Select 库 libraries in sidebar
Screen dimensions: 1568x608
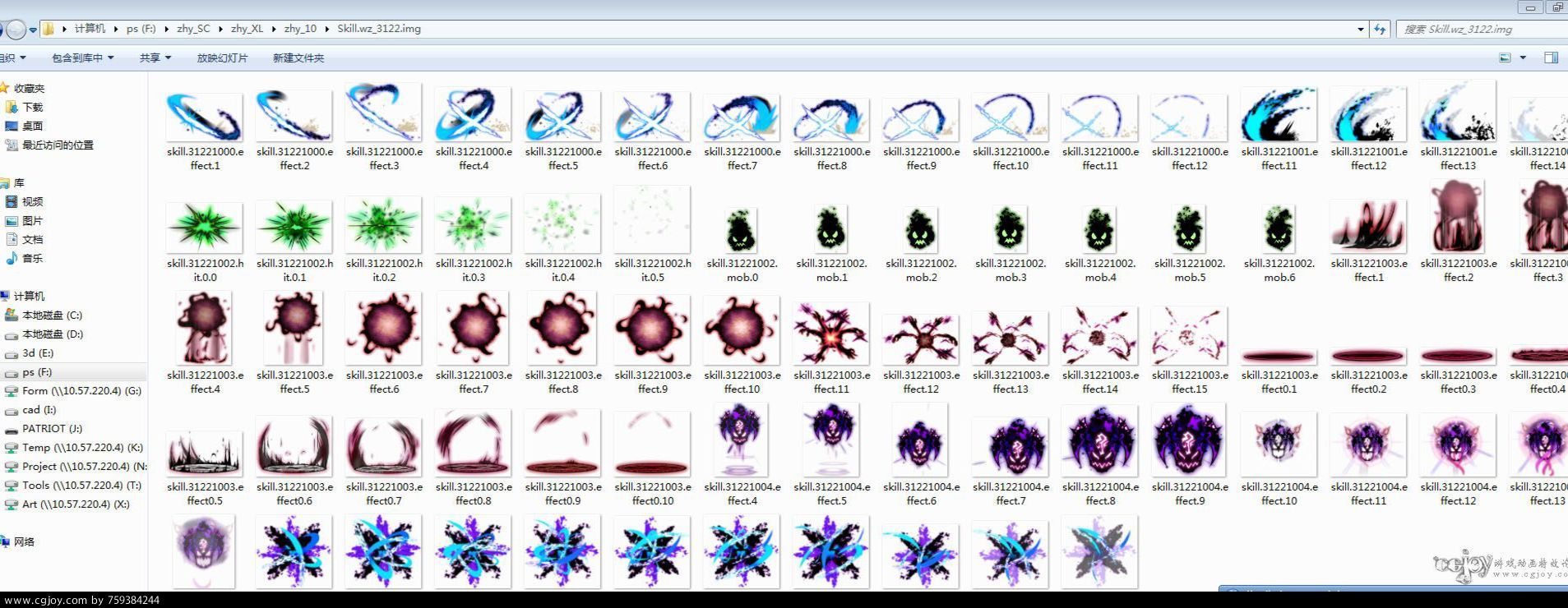tap(19, 182)
